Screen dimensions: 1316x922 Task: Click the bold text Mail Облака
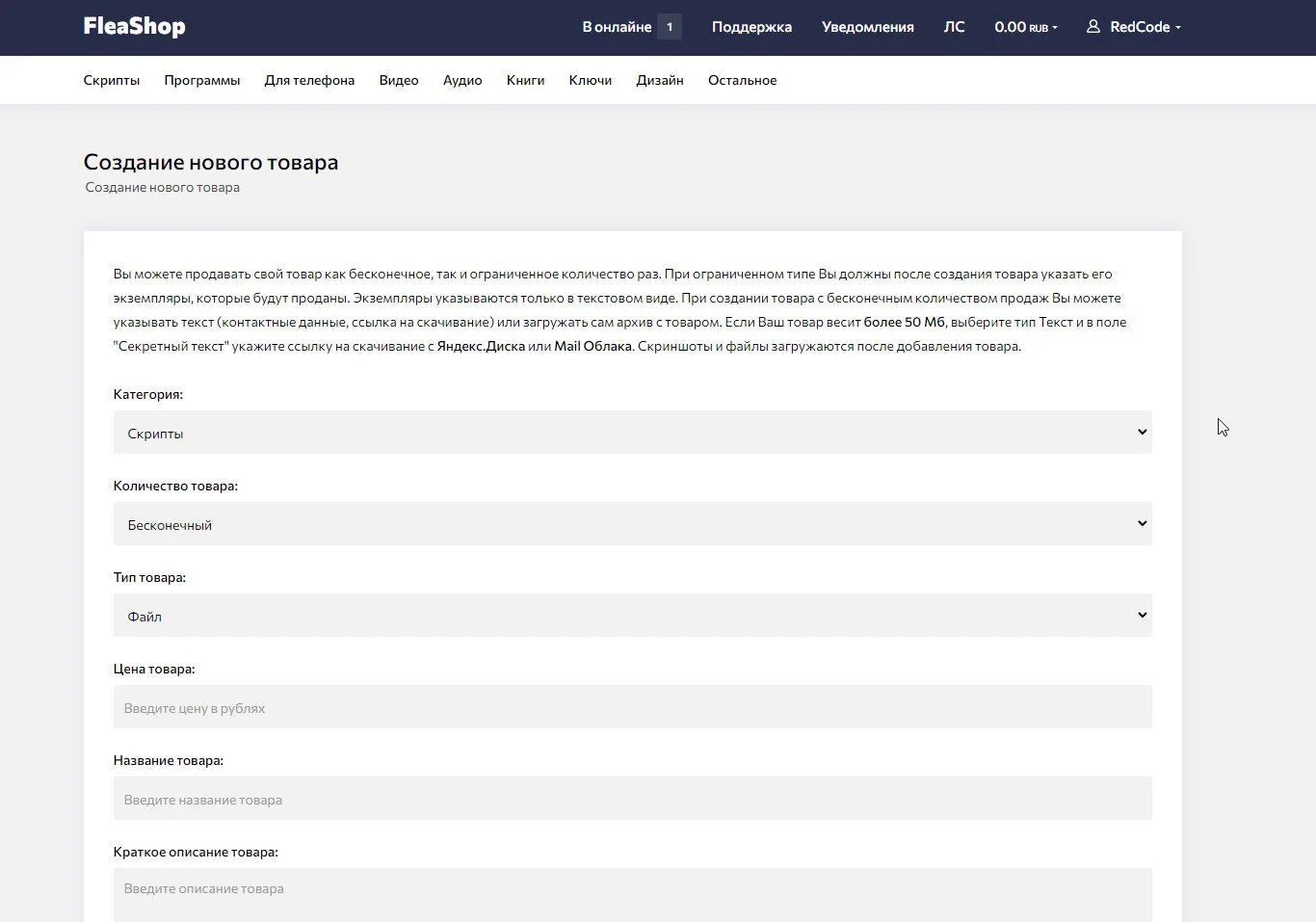592,347
